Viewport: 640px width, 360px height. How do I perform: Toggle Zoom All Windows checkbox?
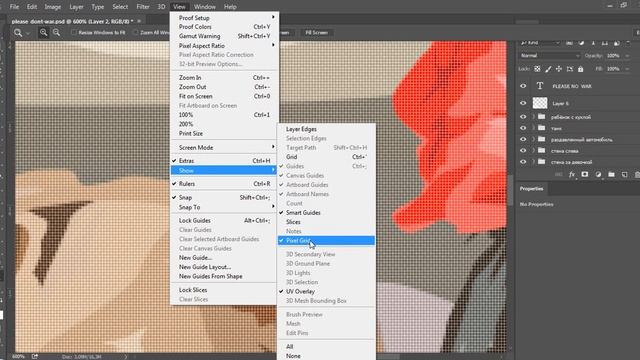(136, 32)
